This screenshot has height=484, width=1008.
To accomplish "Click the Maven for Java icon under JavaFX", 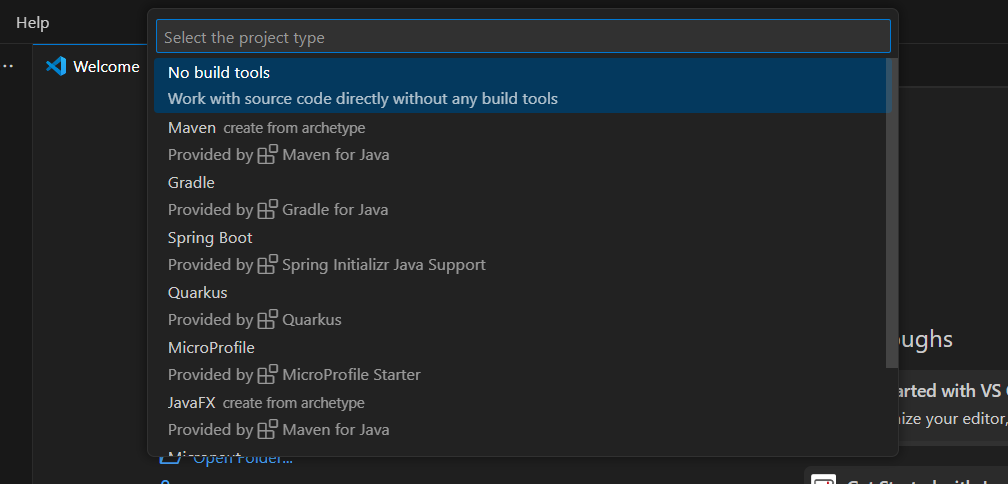I will [x=267, y=430].
